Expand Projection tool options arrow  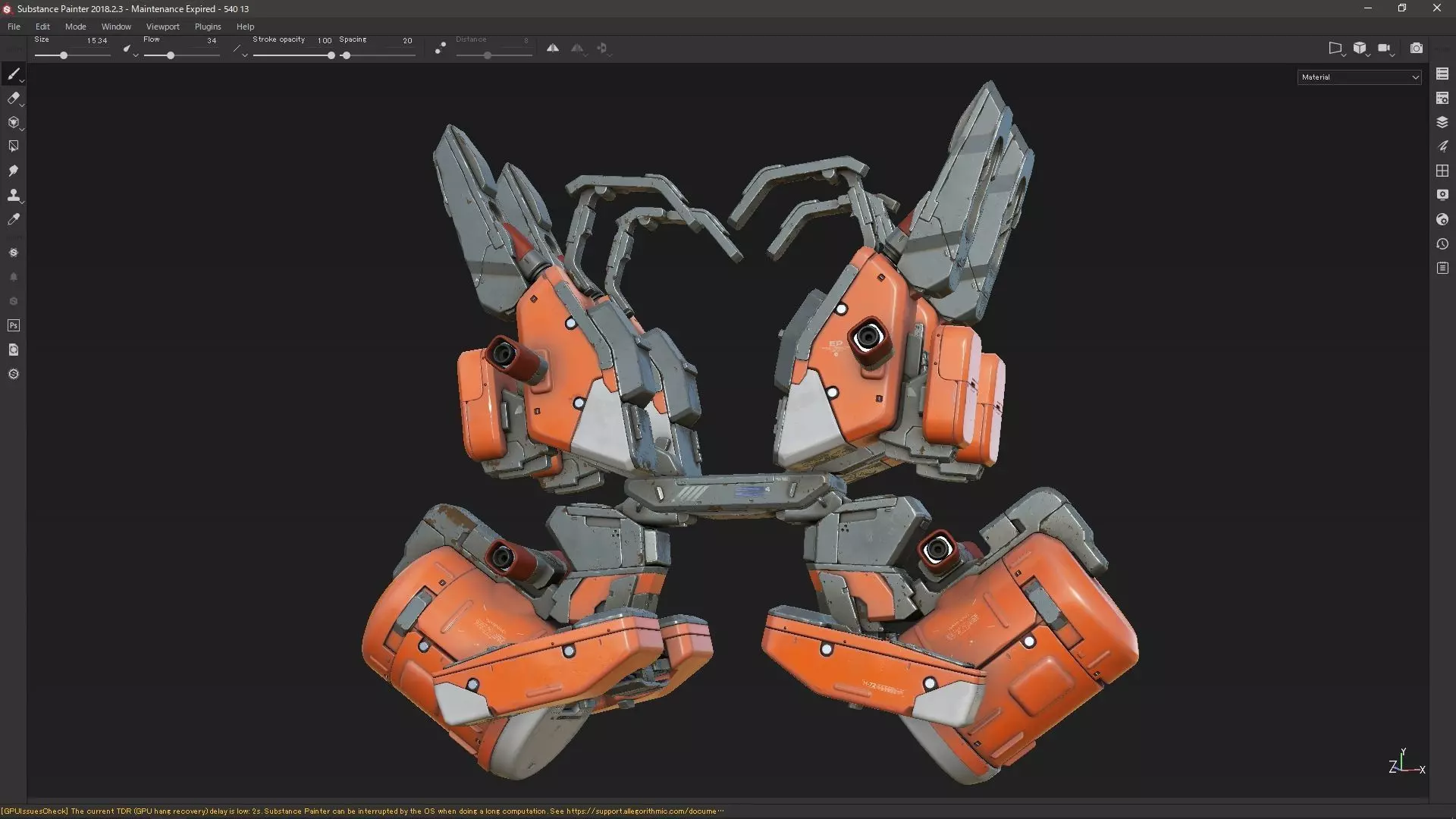[x=22, y=130]
